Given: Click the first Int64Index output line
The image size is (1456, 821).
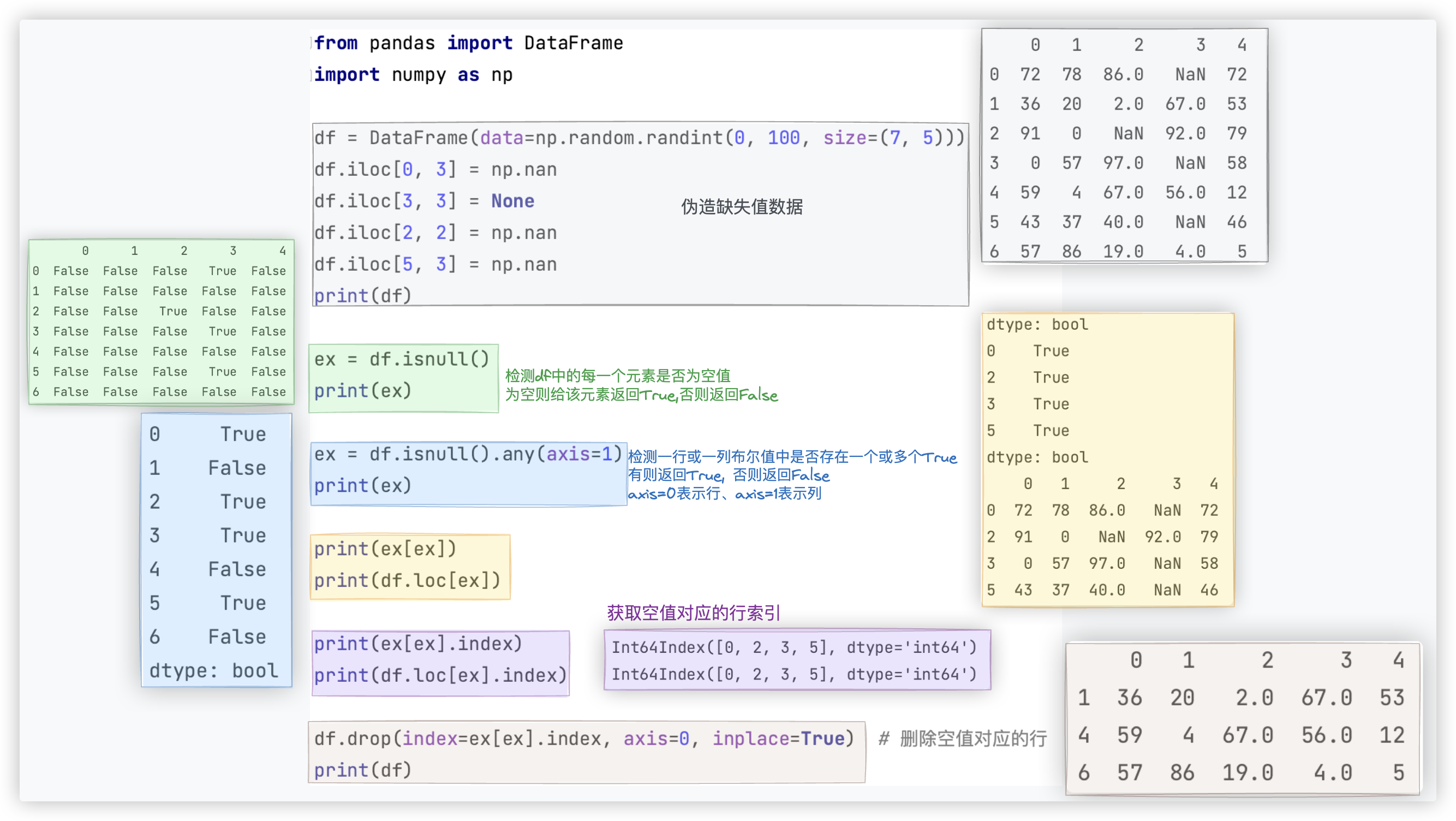Looking at the screenshot, I should pos(793,647).
